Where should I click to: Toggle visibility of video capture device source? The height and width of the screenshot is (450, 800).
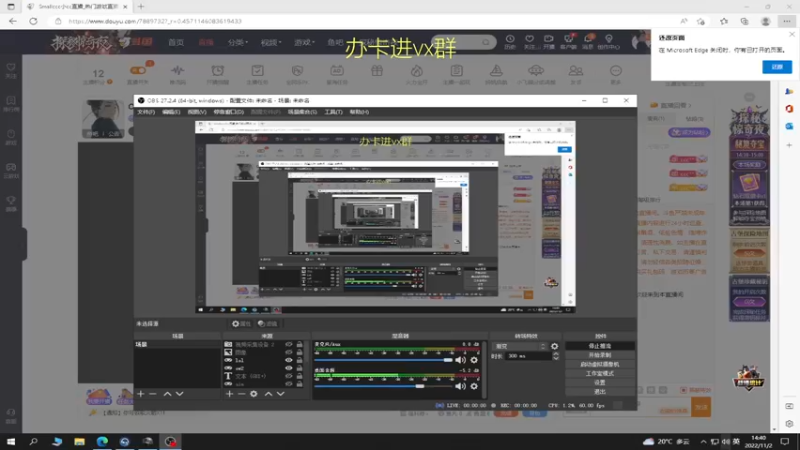289,344
